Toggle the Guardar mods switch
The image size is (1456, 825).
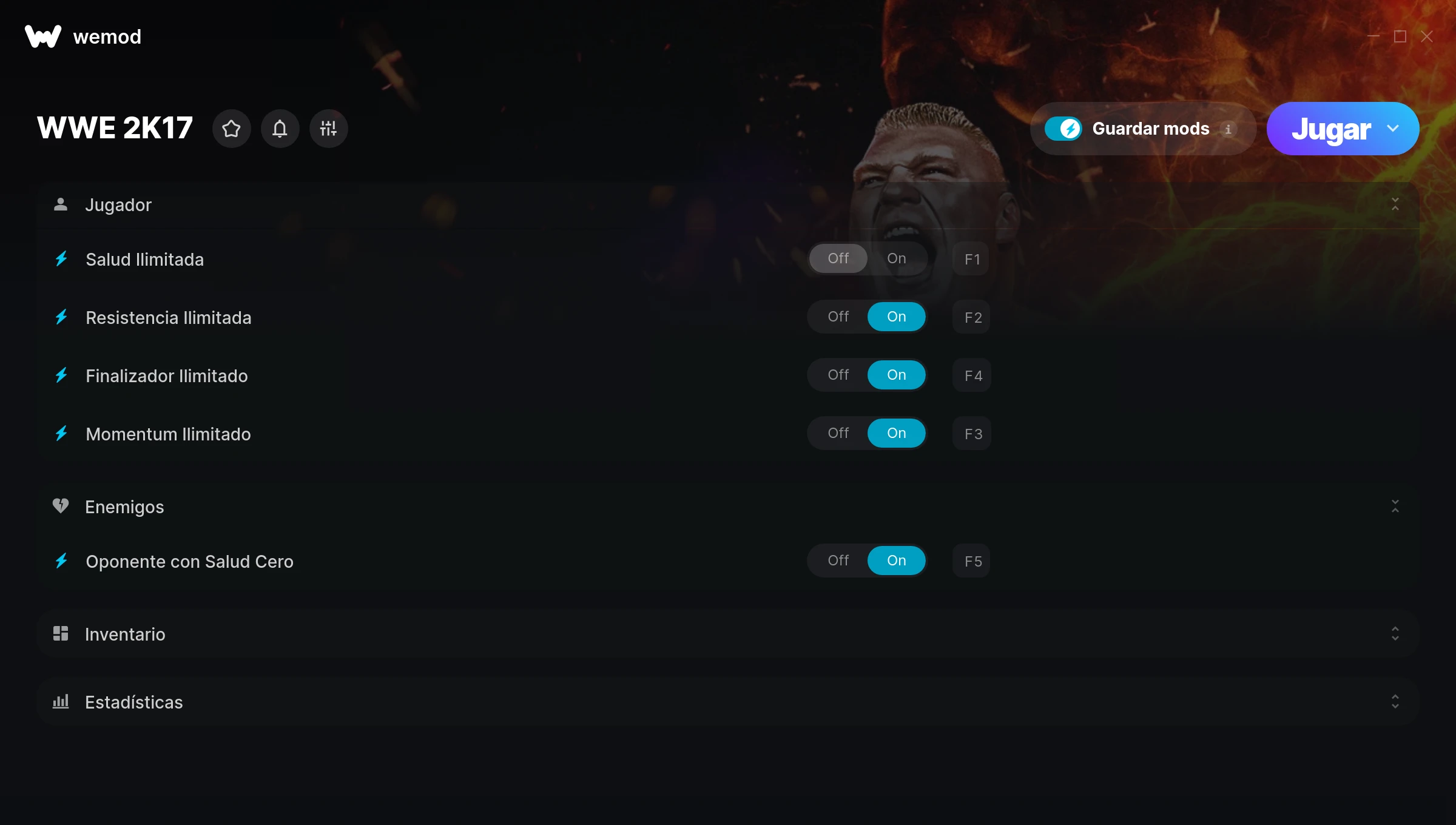point(1063,129)
